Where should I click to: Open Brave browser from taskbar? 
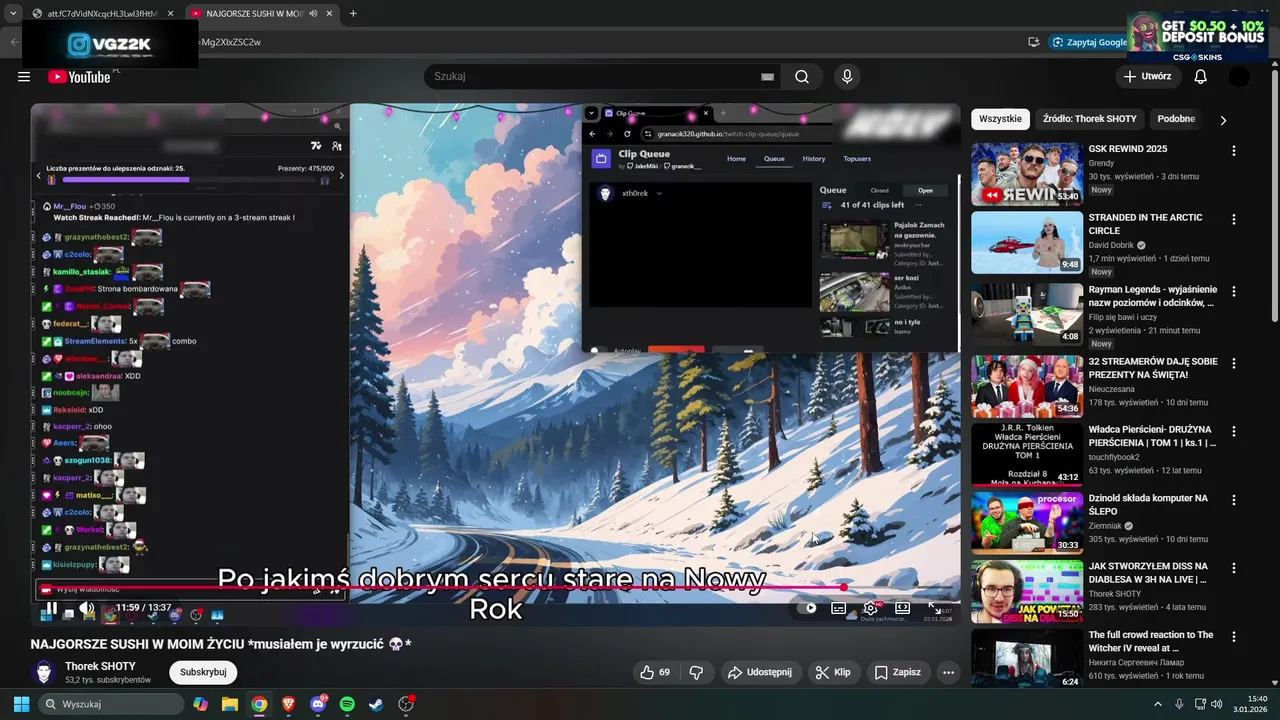click(288, 704)
